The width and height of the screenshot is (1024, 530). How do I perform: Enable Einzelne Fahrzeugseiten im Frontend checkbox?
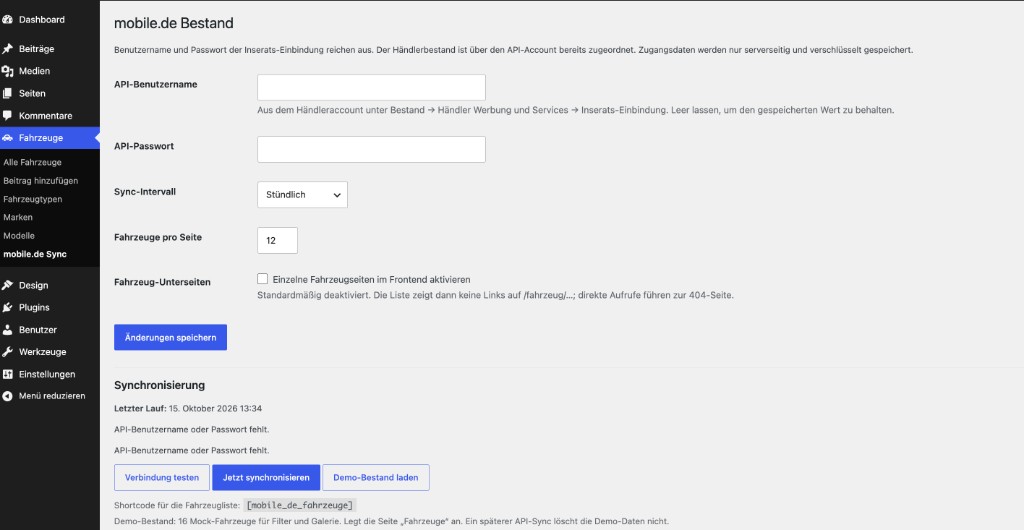pyautogui.click(x=263, y=279)
